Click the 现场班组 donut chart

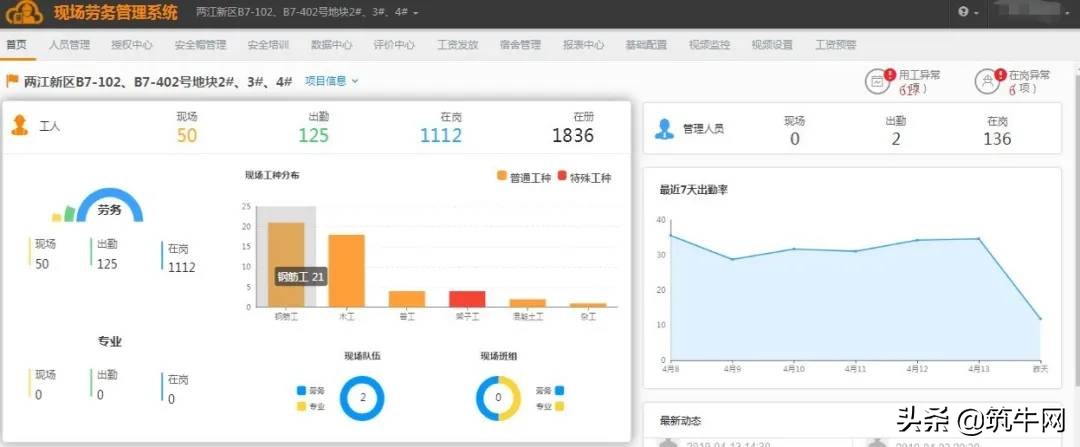[x=499, y=398]
